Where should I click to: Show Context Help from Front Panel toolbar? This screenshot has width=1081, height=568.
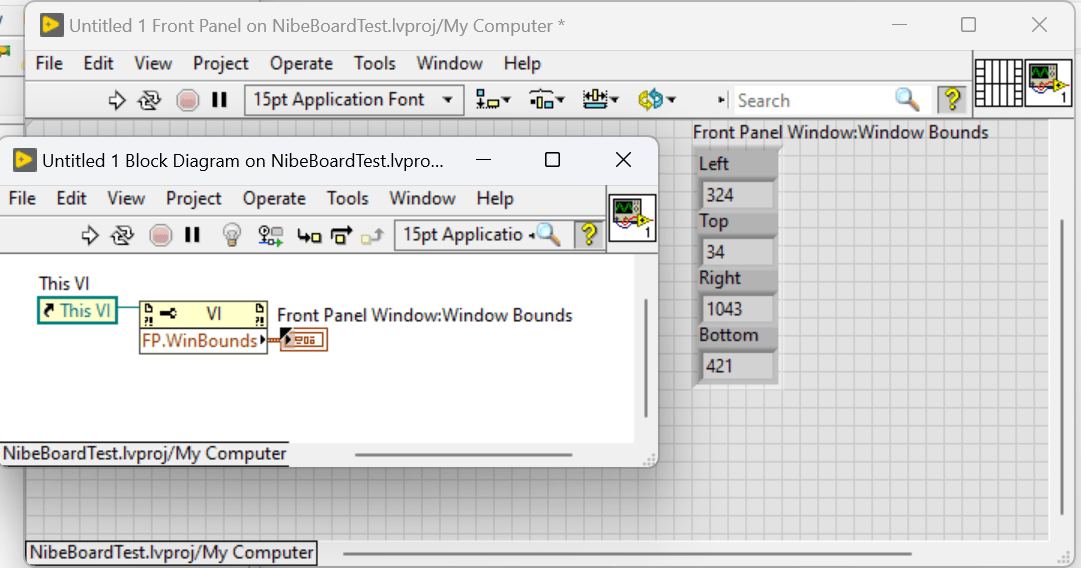(952, 100)
